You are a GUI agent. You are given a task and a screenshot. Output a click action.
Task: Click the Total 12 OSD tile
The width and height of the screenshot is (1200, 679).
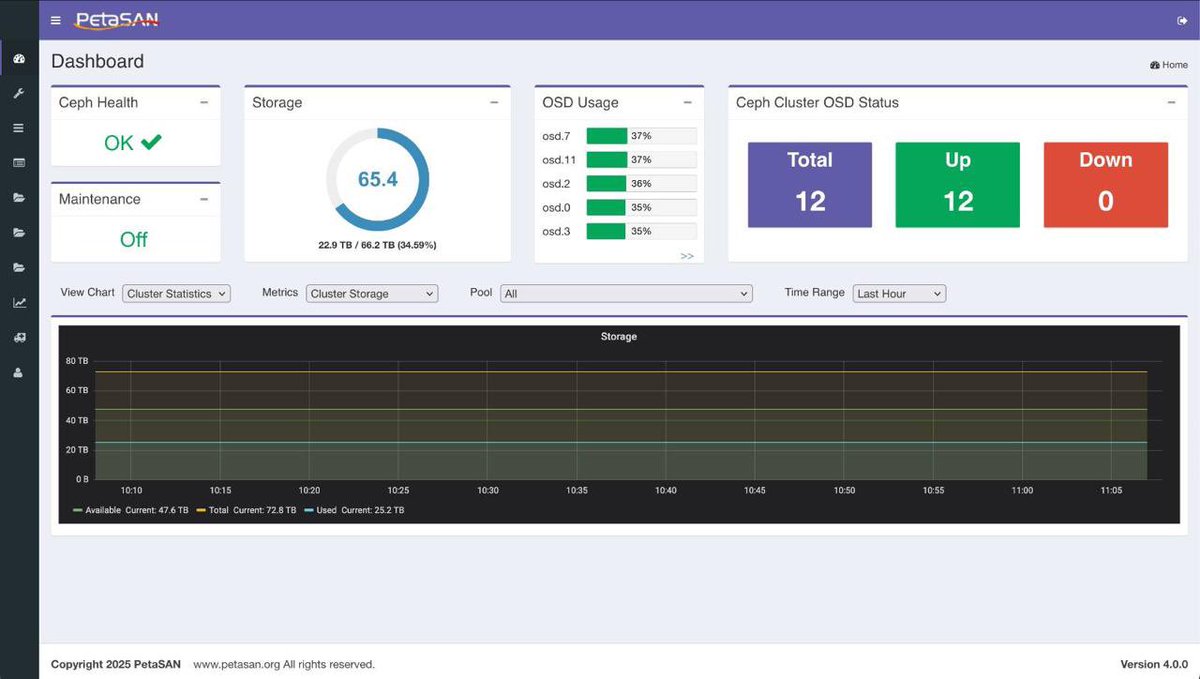pyautogui.click(x=810, y=185)
